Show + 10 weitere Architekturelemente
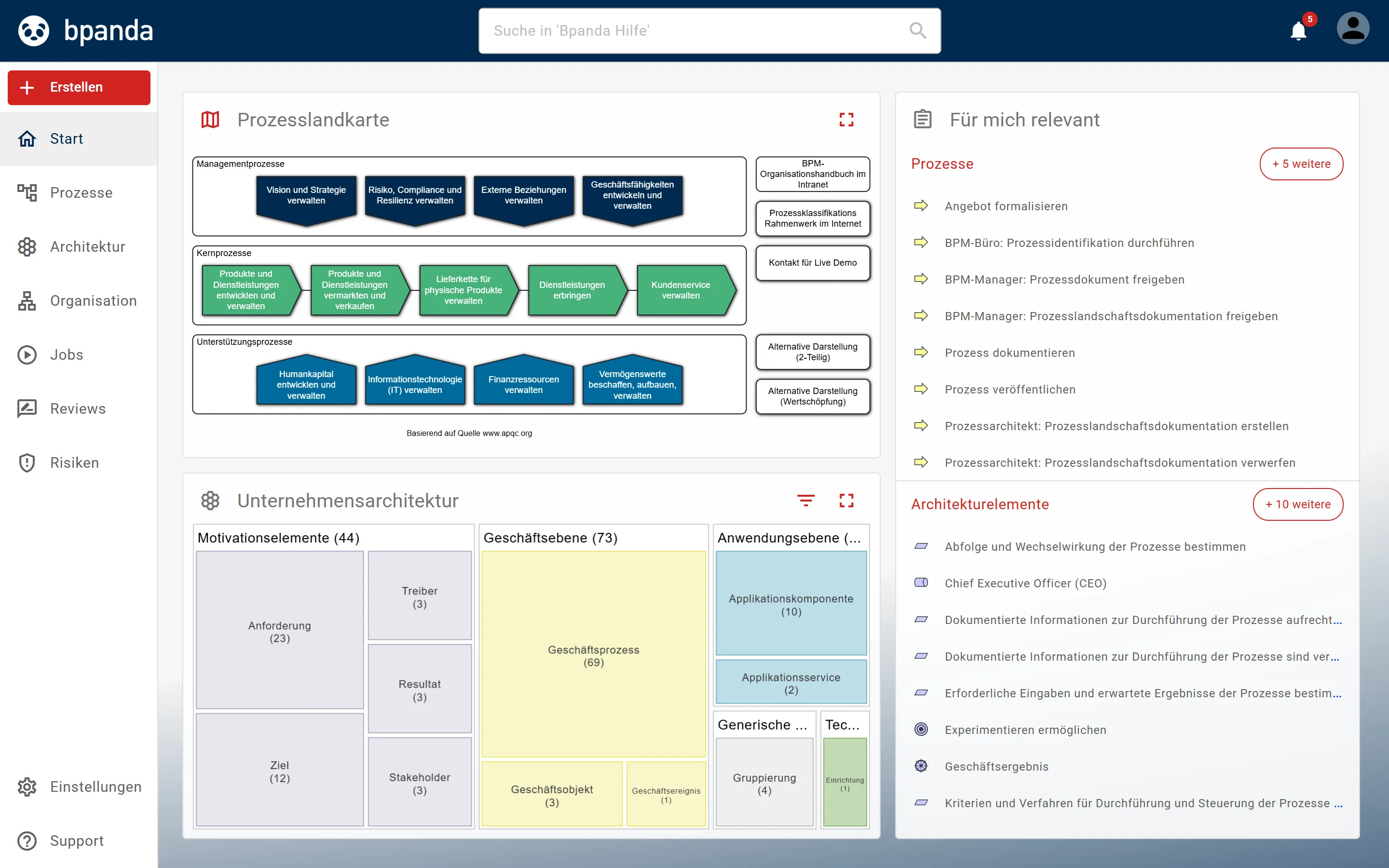 [x=1298, y=504]
